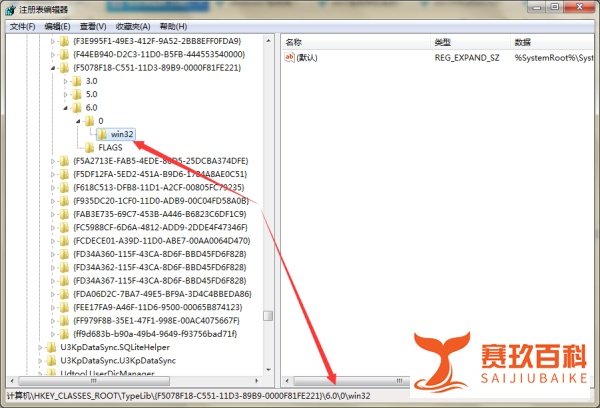Viewport: 600px width, 408px height.
Task: Click folder icon of {F5A2713E-FAB5-4EDE...} key
Action: [x=64, y=161]
